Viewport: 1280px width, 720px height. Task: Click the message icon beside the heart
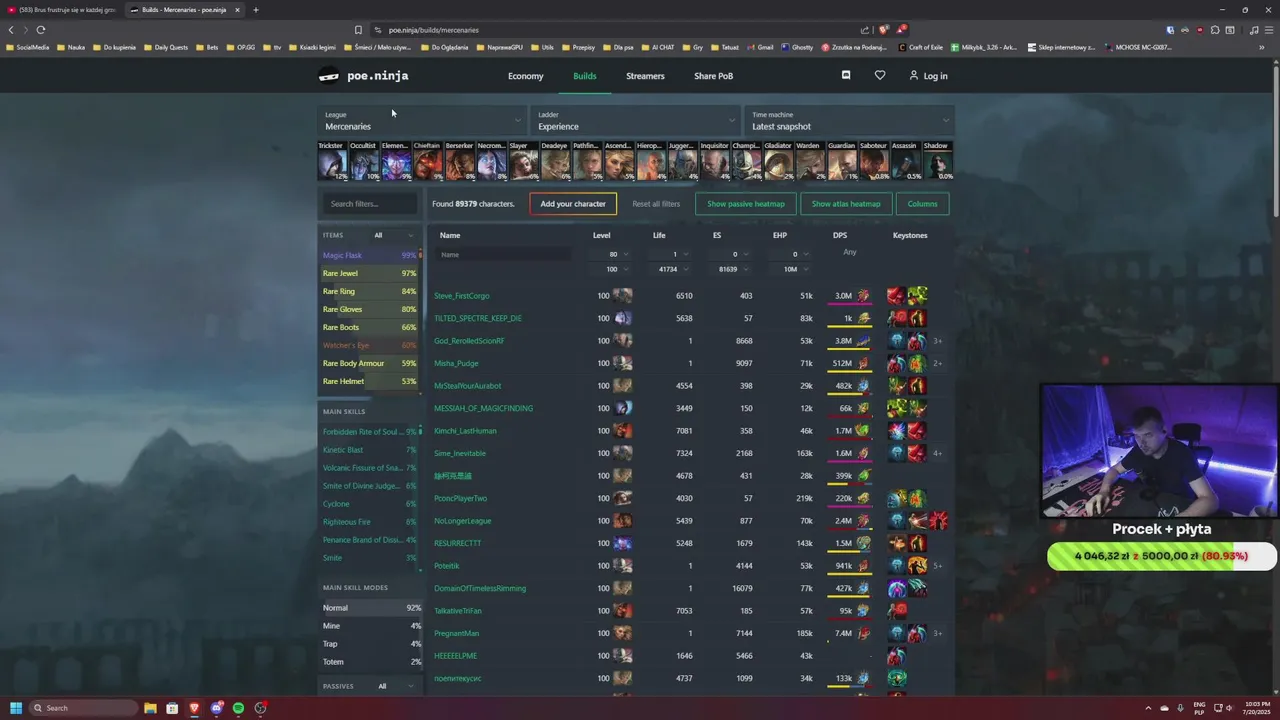(846, 75)
